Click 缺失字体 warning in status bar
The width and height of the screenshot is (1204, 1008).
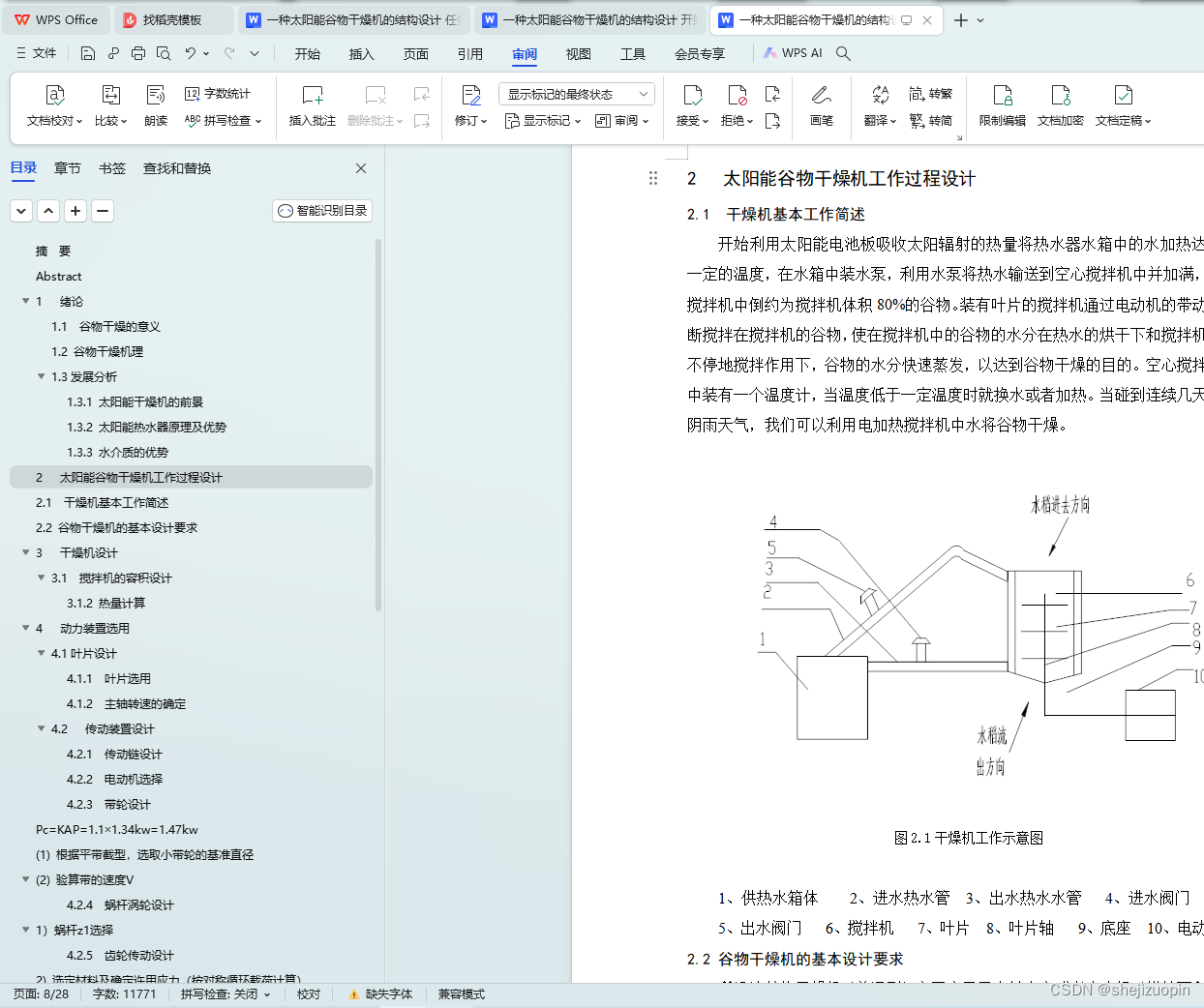click(x=381, y=994)
